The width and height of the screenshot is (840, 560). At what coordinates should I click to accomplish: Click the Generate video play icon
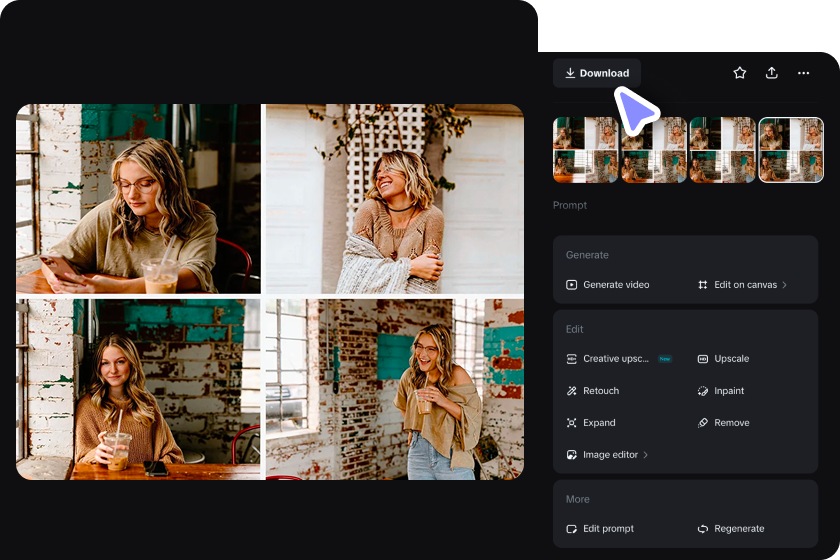(572, 285)
